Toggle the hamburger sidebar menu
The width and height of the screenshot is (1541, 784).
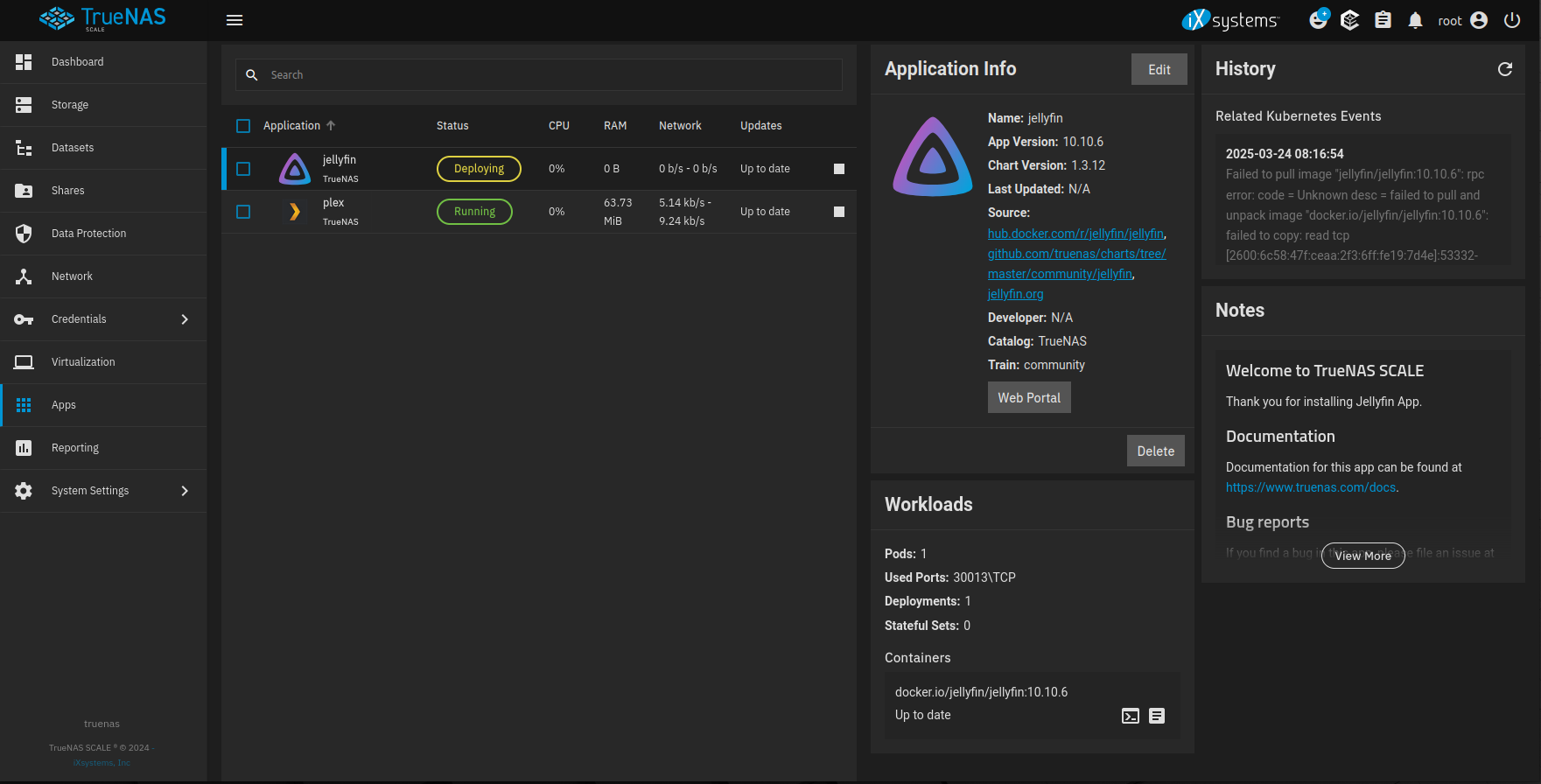pyautogui.click(x=235, y=20)
